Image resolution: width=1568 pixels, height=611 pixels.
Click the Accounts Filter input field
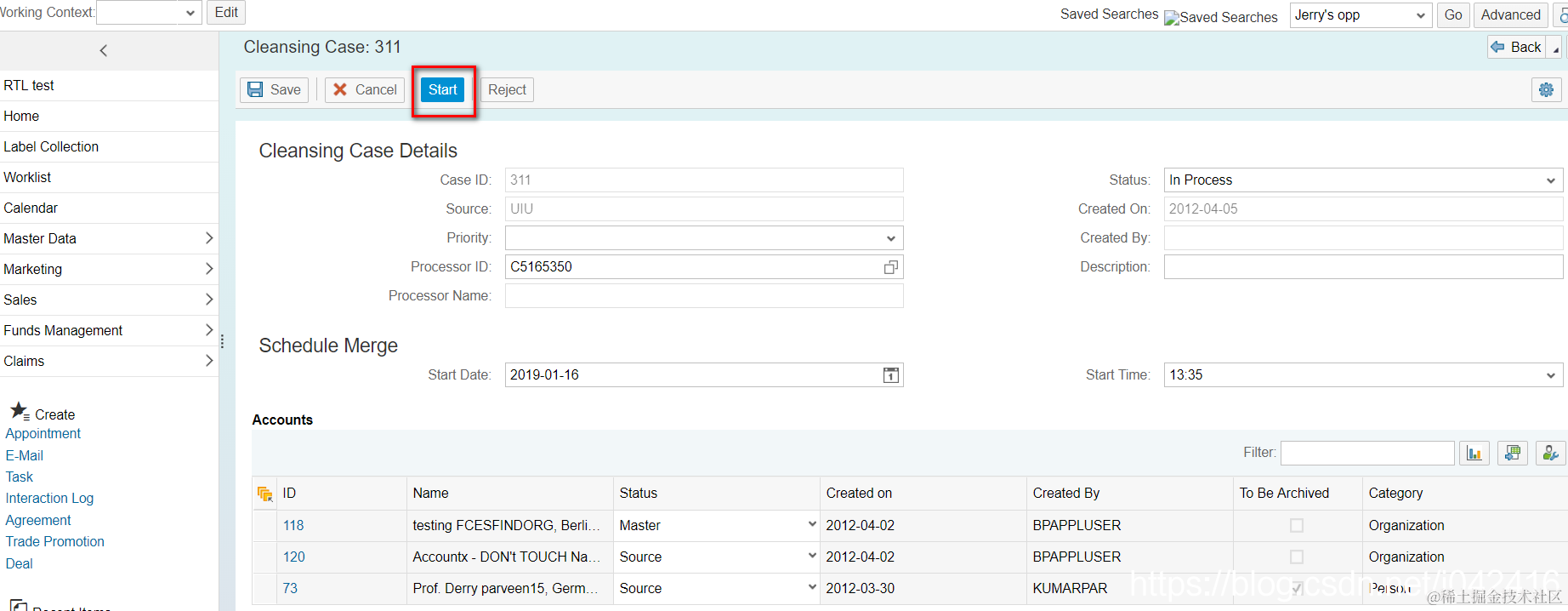point(1367,453)
